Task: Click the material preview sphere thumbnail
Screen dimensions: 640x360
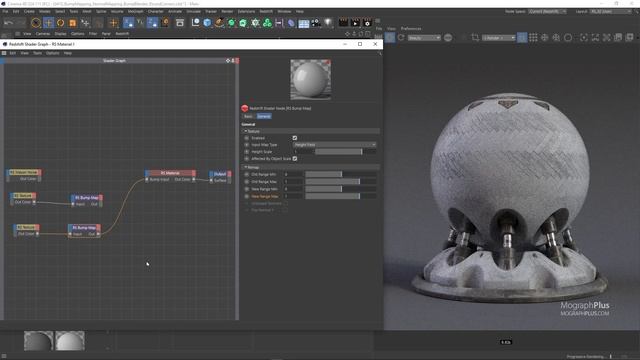Action: [311, 80]
